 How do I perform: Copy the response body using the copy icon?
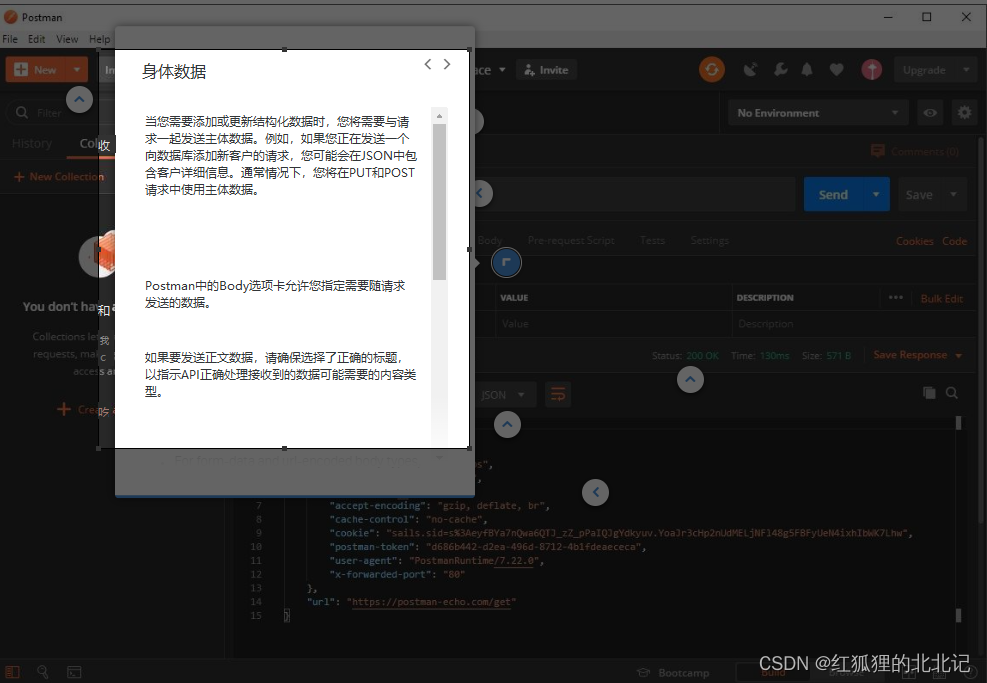pos(928,392)
